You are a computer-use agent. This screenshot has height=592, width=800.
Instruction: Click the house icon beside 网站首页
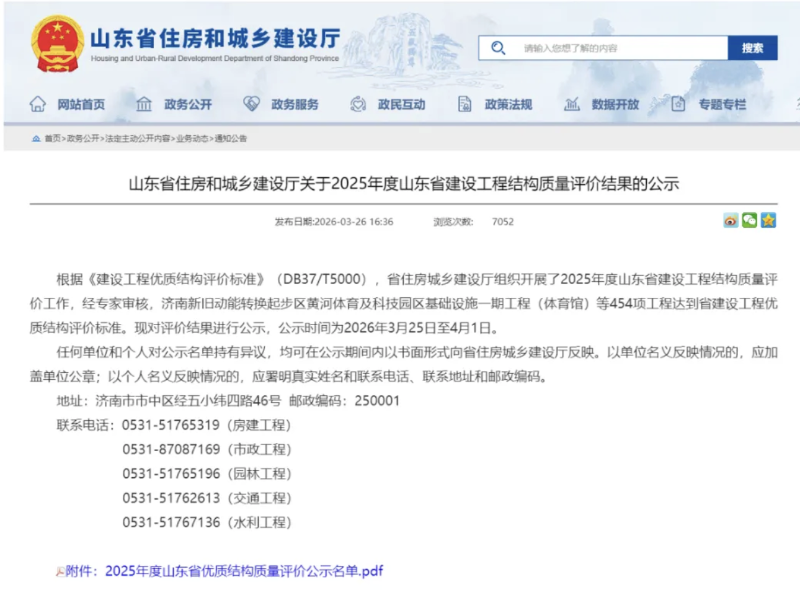tap(38, 104)
